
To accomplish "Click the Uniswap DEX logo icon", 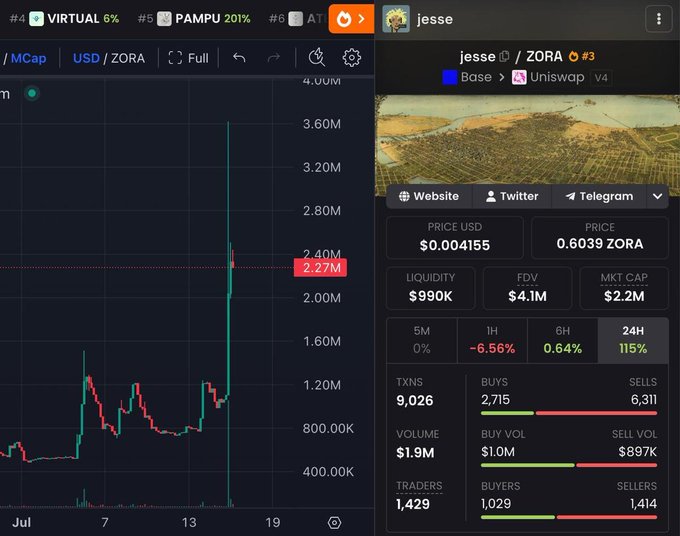I will tap(519, 77).
